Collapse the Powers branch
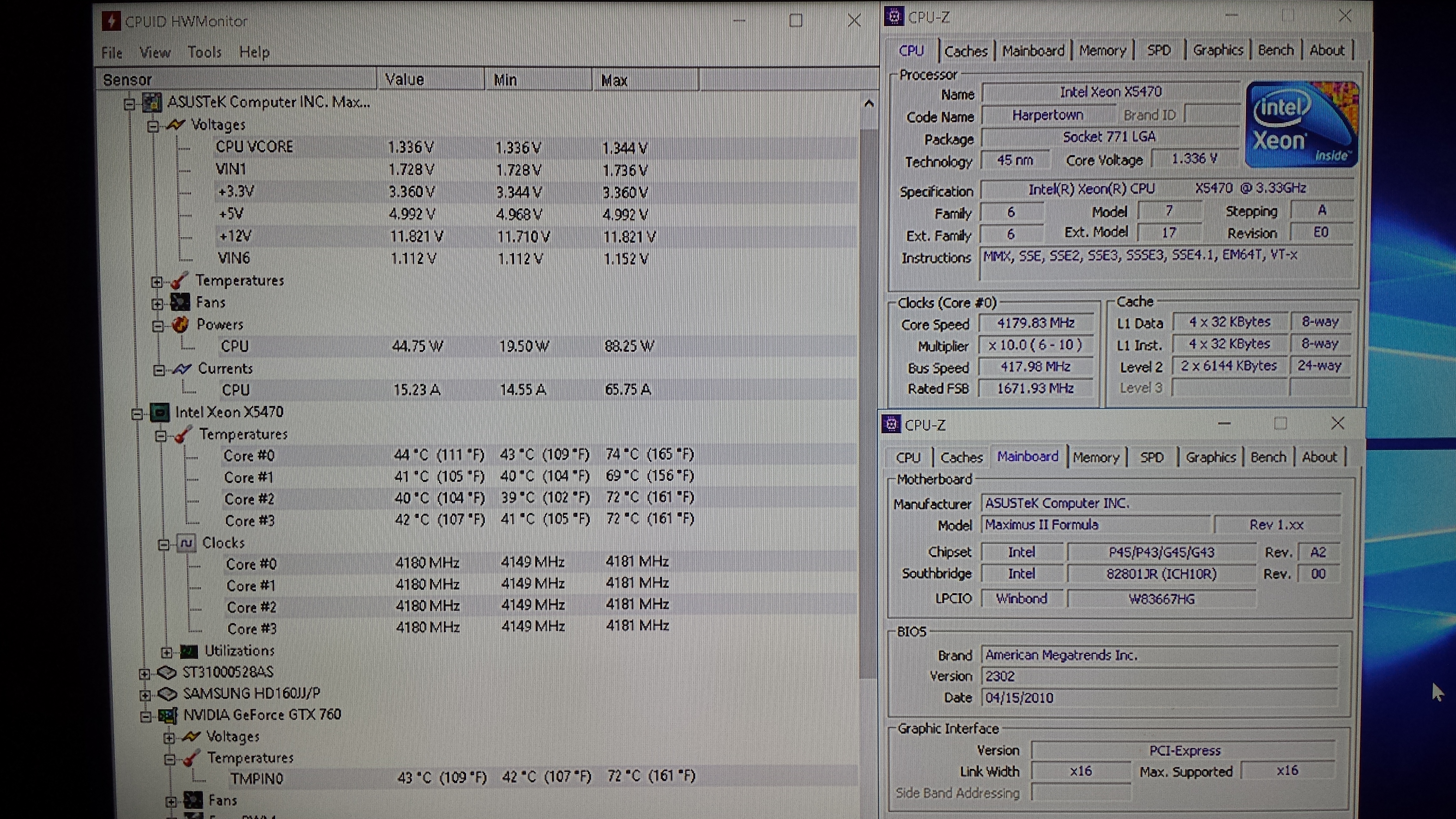1456x819 pixels. [x=158, y=326]
